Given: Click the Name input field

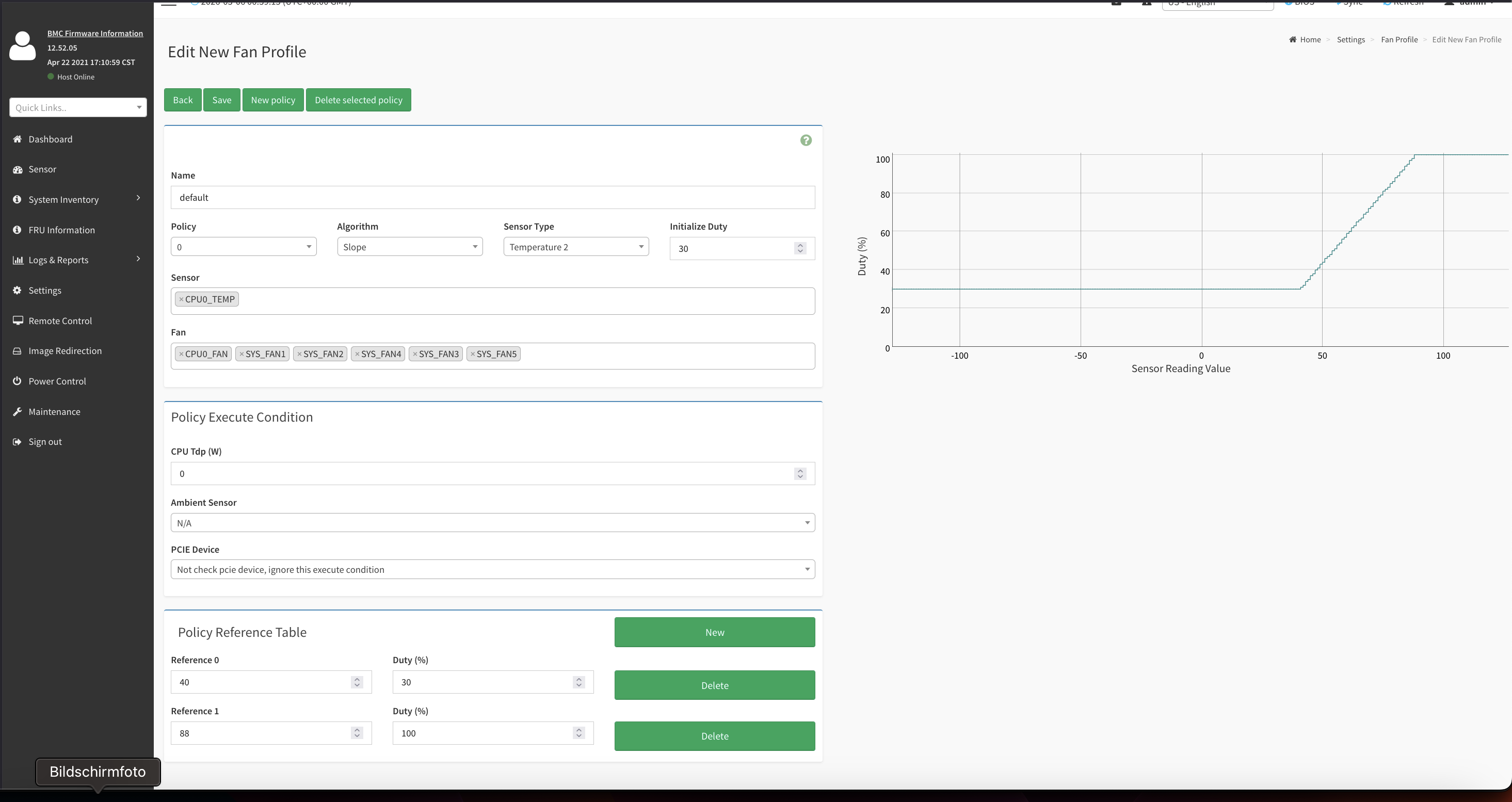Looking at the screenshot, I should 492,198.
